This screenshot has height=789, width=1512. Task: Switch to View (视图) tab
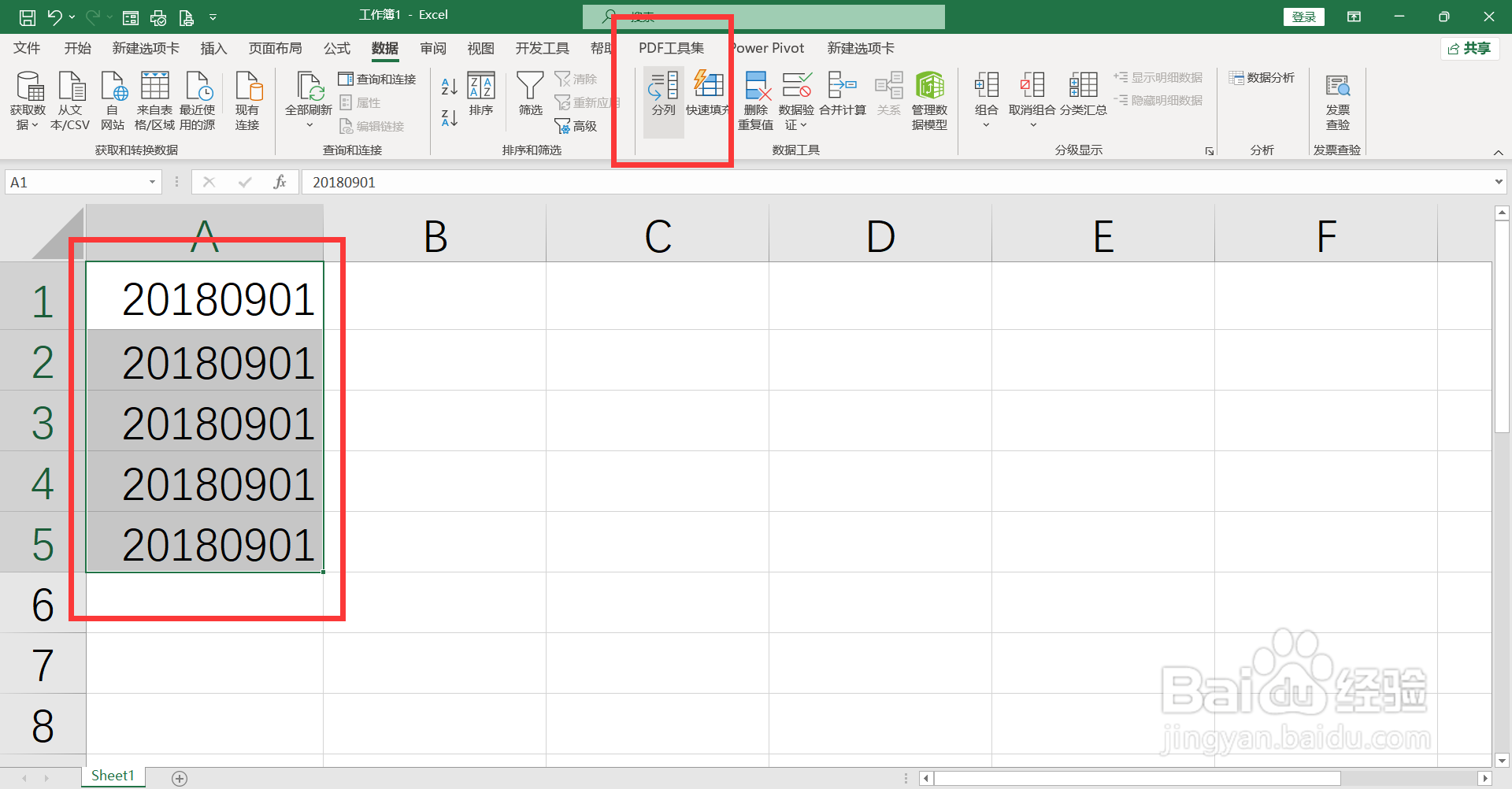(x=481, y=49)
